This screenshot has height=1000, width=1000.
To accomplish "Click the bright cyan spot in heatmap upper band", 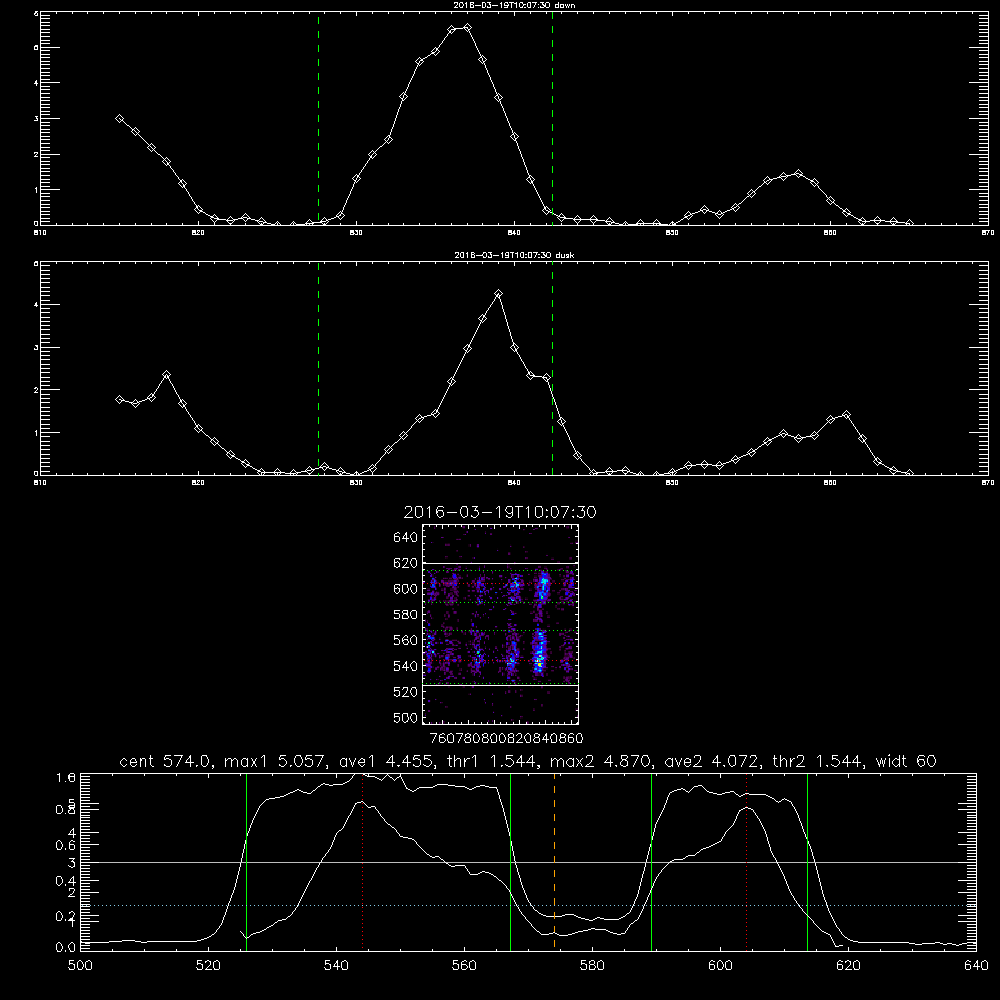I will tap(545, 582).
